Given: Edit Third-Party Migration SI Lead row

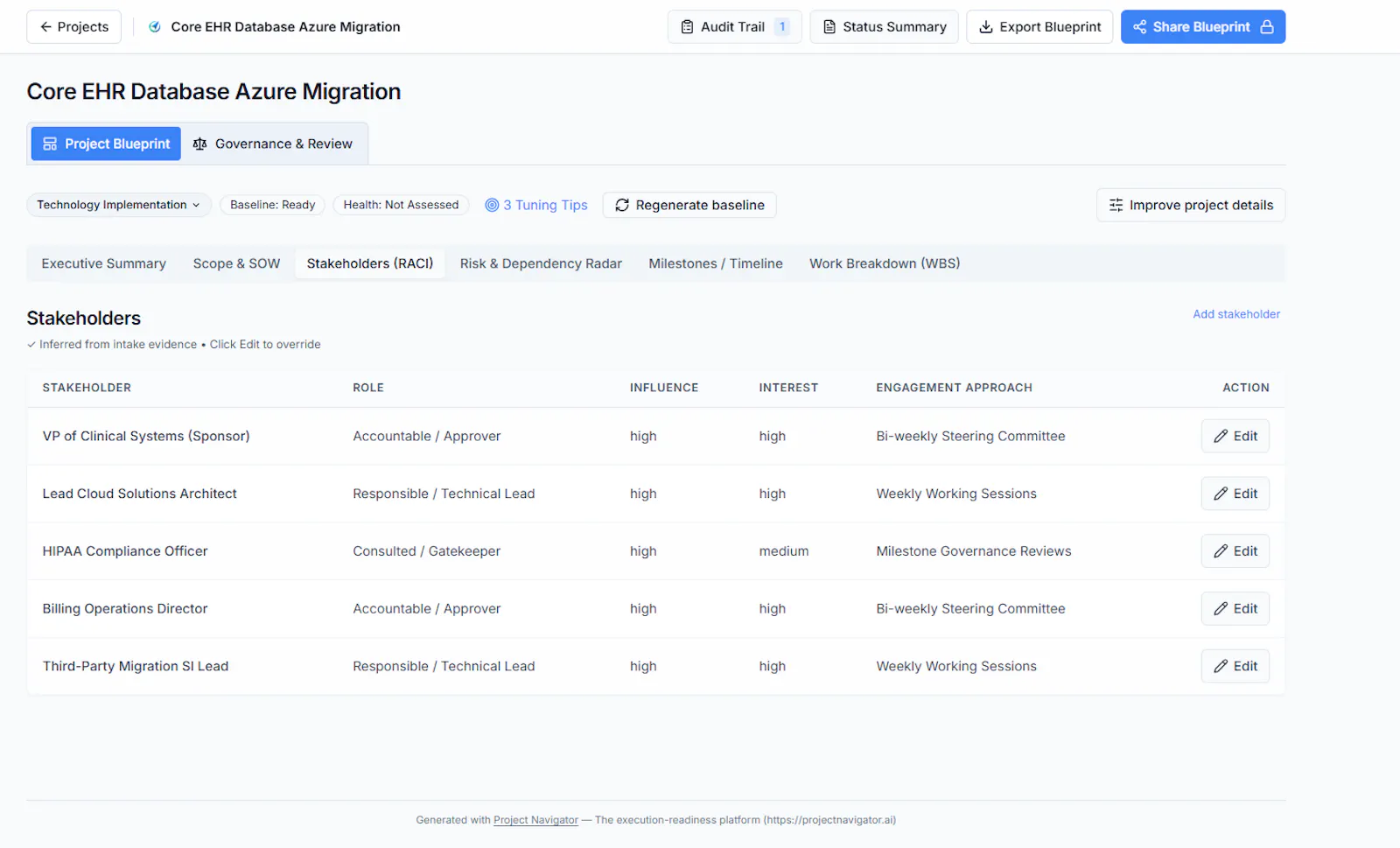Looking at the screenshot, I should pos(1235,666).
